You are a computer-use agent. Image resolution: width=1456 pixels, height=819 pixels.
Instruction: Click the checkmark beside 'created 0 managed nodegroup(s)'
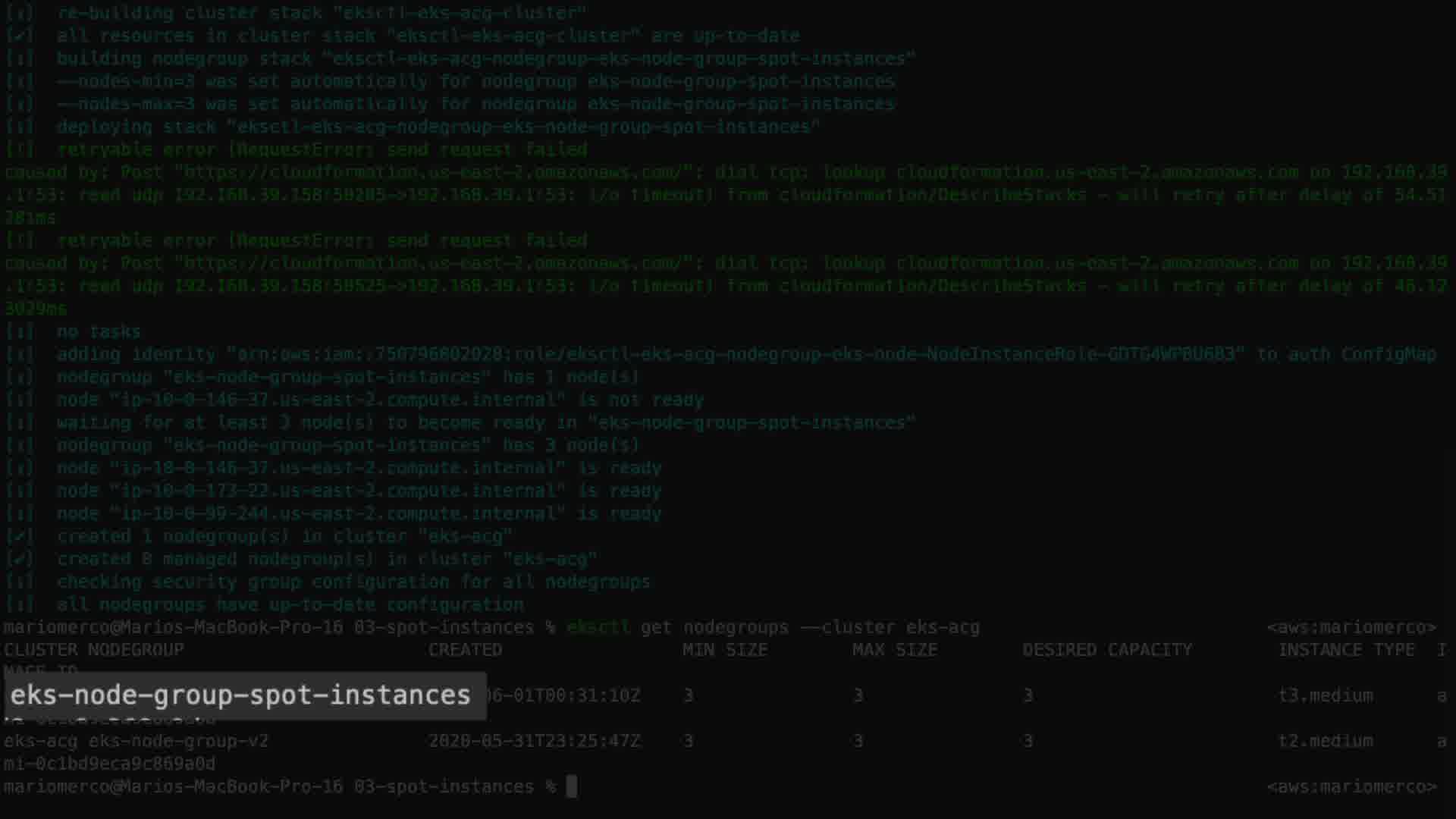pos(20,559)
